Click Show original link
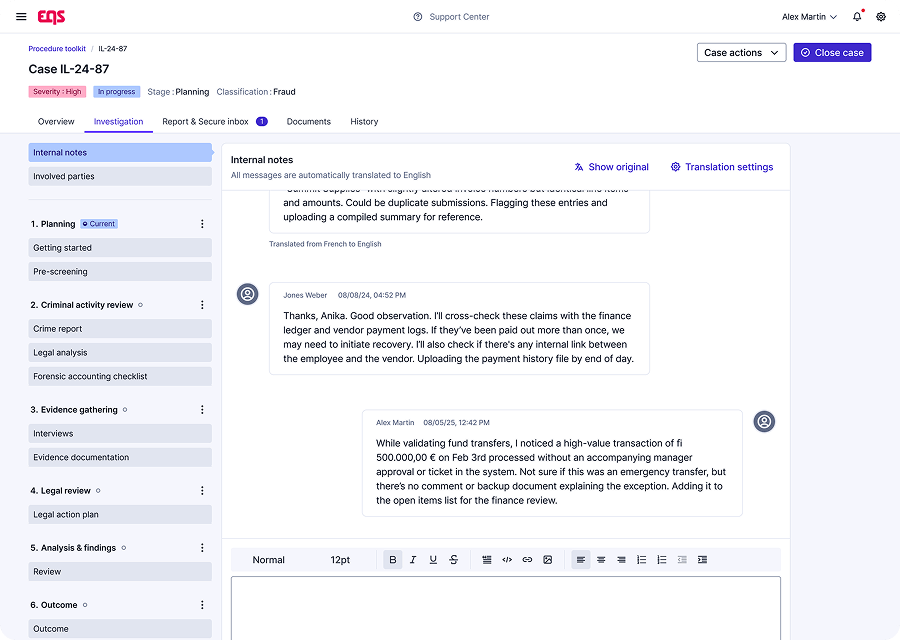This screenshot has width=900, height=640. [x=611, y=167]
